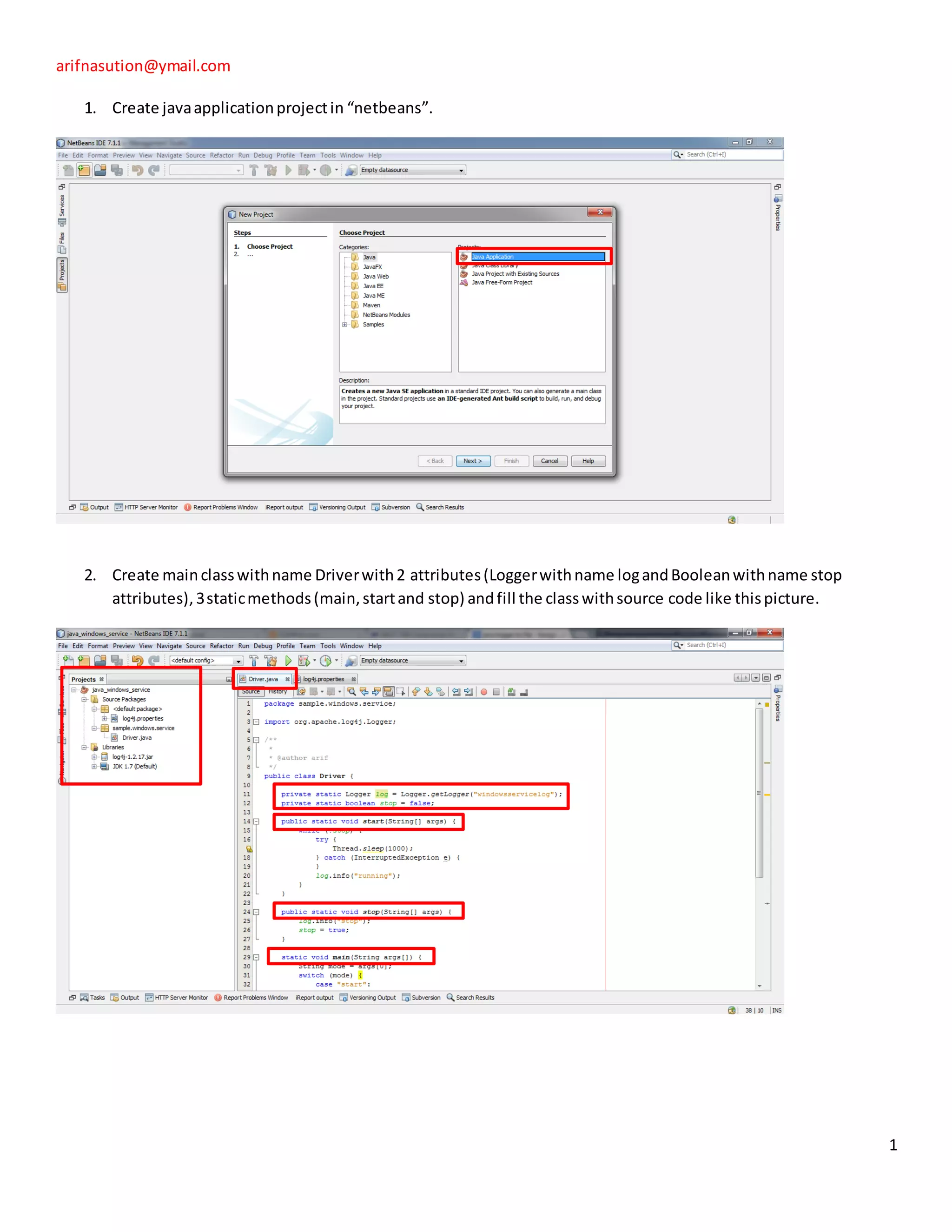Click highlighted New Project icon behind New Project dialog
The height and width of the screenshot is (1232, 952).
click(84, 170)
